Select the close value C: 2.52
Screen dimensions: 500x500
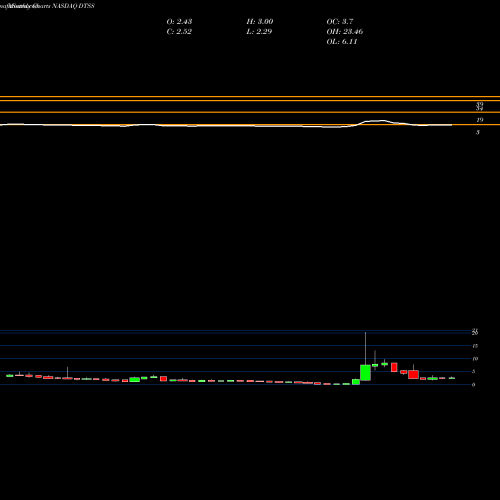pos(179,31)
